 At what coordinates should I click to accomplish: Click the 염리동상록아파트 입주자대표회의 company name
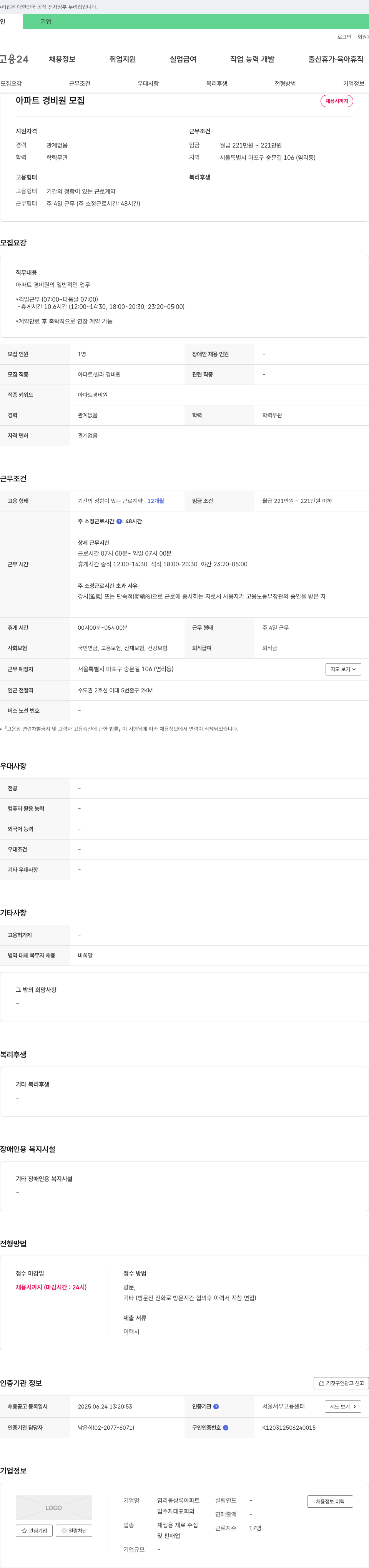pos(178,1506)
